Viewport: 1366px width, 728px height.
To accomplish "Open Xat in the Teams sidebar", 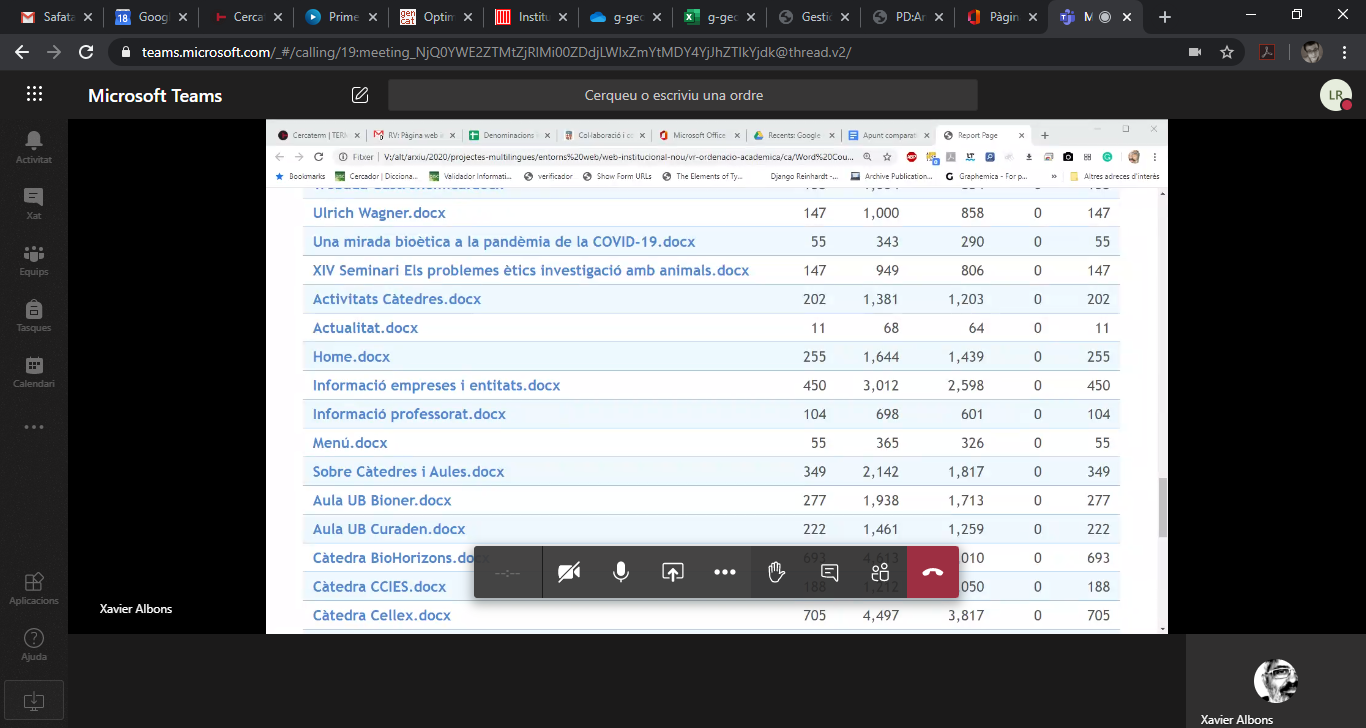I will (34, 203).
